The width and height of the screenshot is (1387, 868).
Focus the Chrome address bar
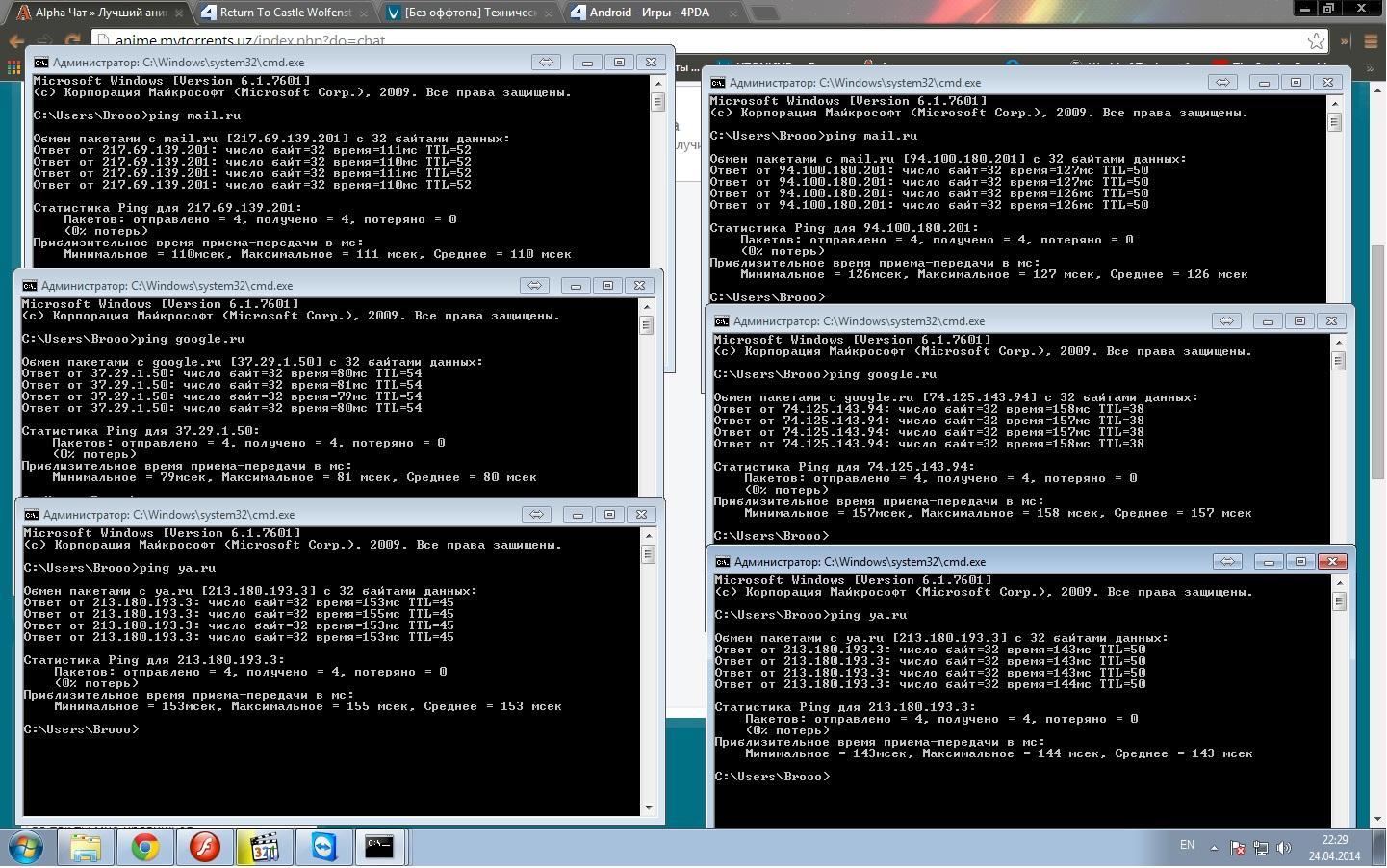[674, 41]
